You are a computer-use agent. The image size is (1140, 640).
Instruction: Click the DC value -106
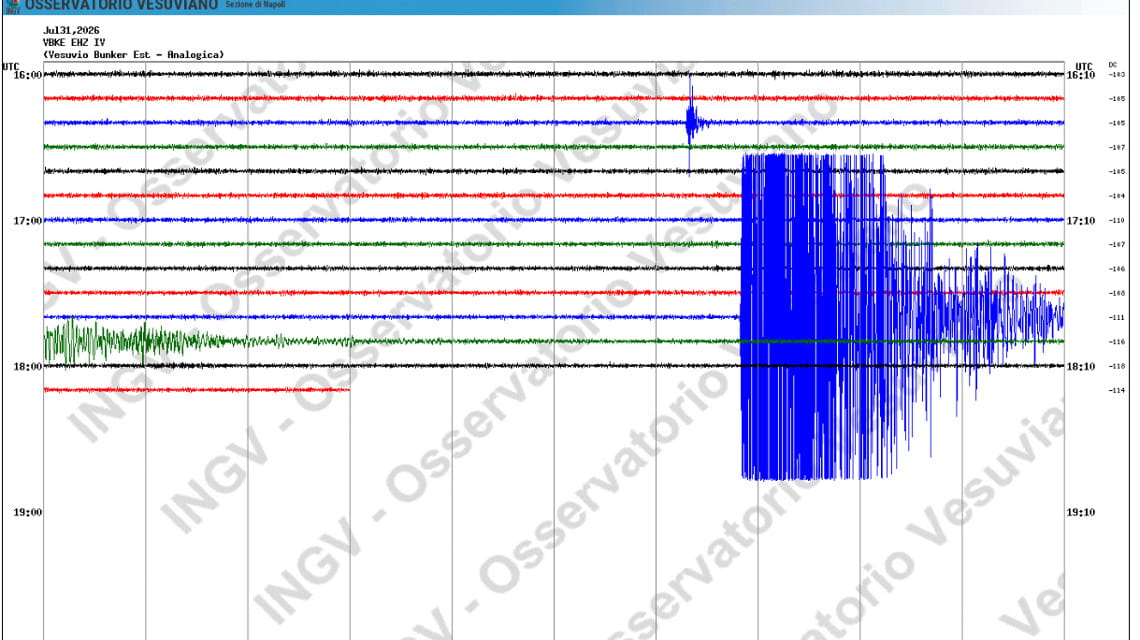click(x=1117, y=268)
